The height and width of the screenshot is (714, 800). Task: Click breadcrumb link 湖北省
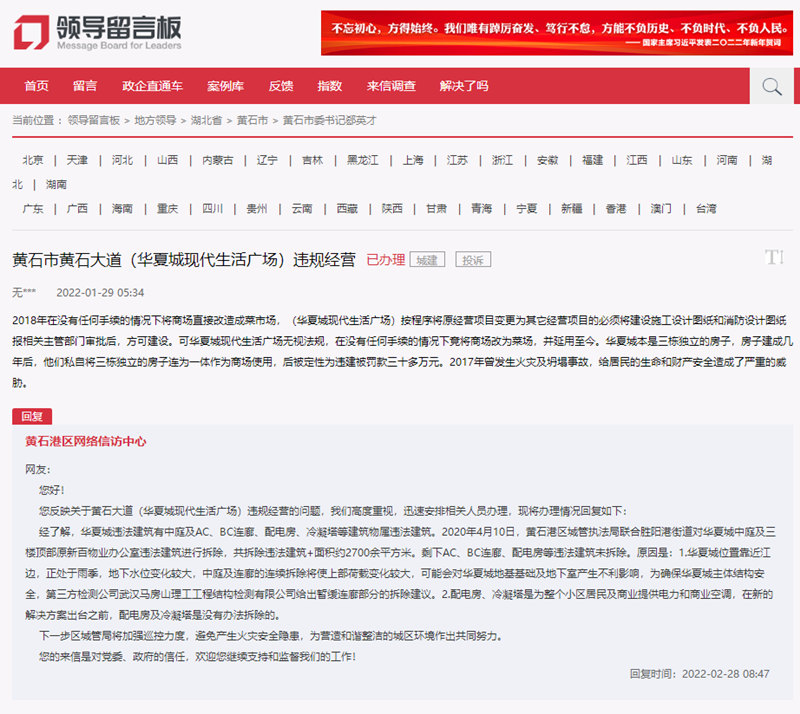[x=207, y=120]
